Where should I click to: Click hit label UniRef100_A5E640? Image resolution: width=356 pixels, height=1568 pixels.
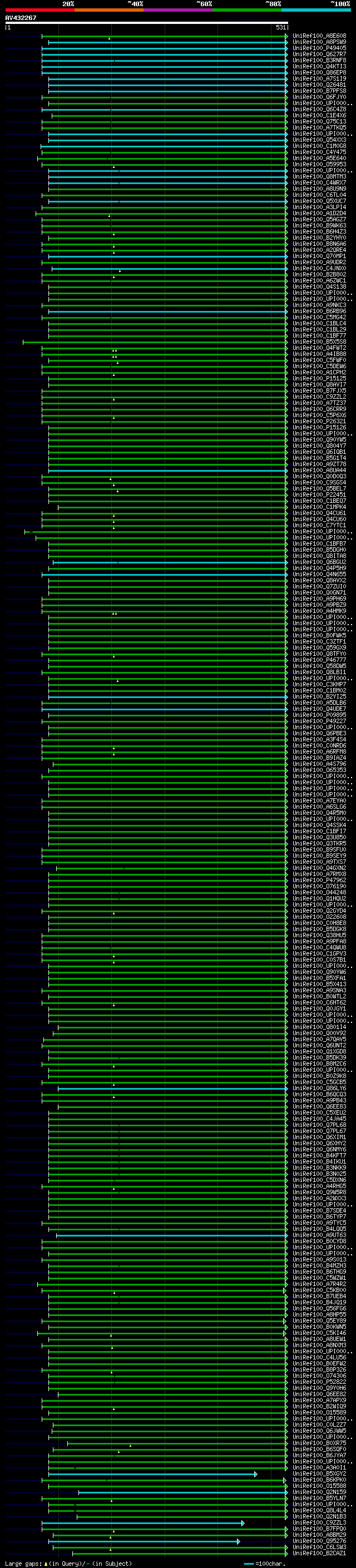[x=319, y=159]
